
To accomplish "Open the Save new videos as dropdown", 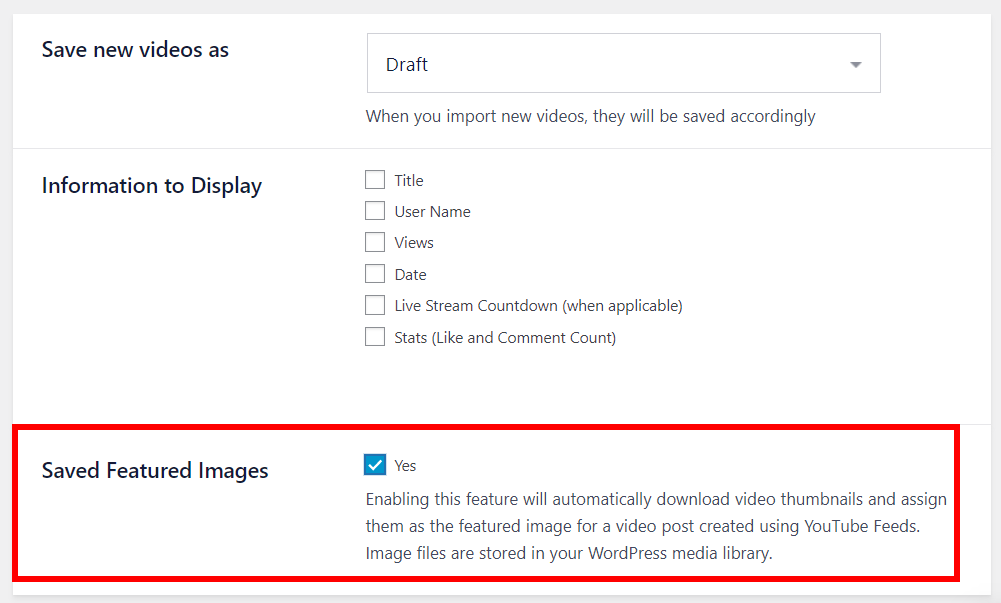I will click(x=623, y=63).
